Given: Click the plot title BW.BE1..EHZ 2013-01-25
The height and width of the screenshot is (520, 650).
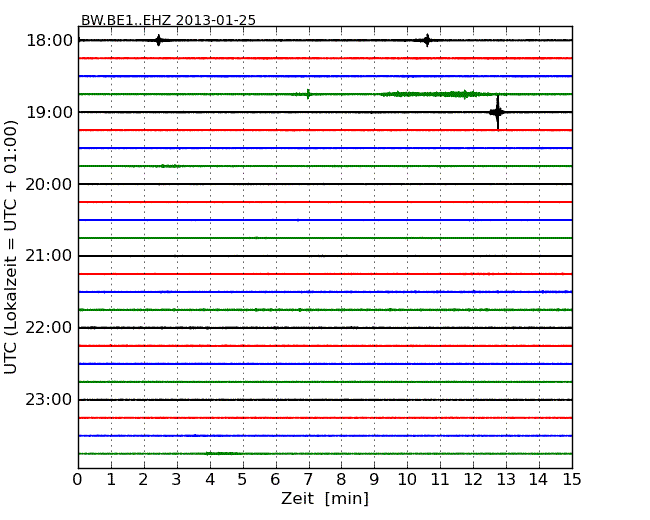Looking at the screenshot, I should point(168,20).
